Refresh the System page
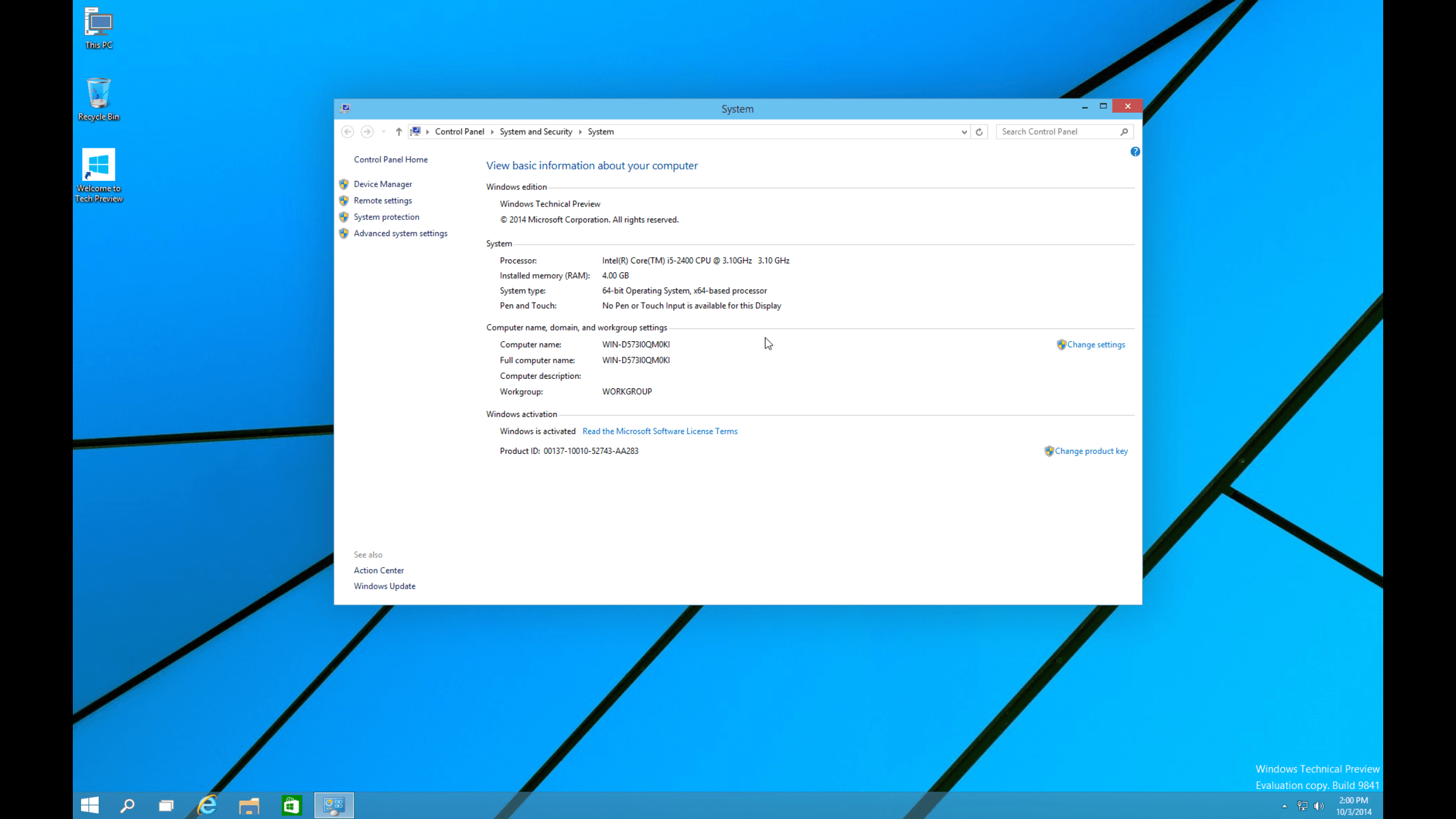Viewport: 1456px width, 819px height. (979, 132)
